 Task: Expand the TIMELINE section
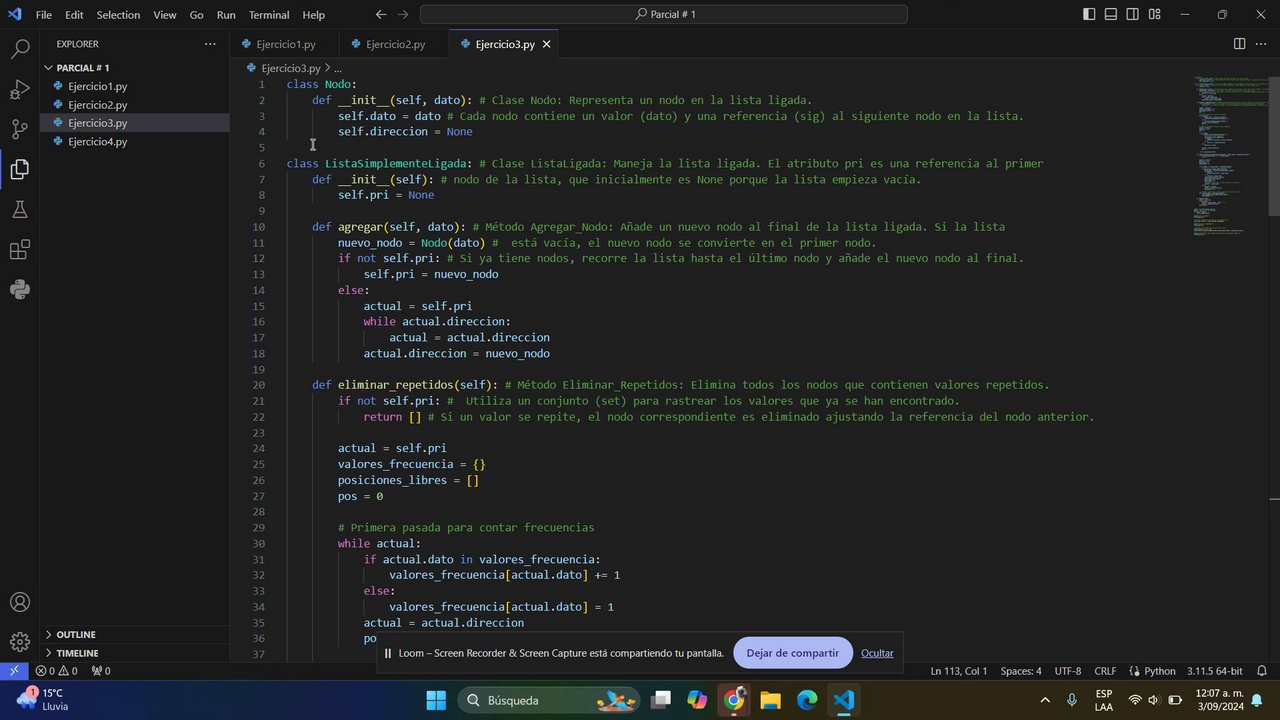pos(77,653)
